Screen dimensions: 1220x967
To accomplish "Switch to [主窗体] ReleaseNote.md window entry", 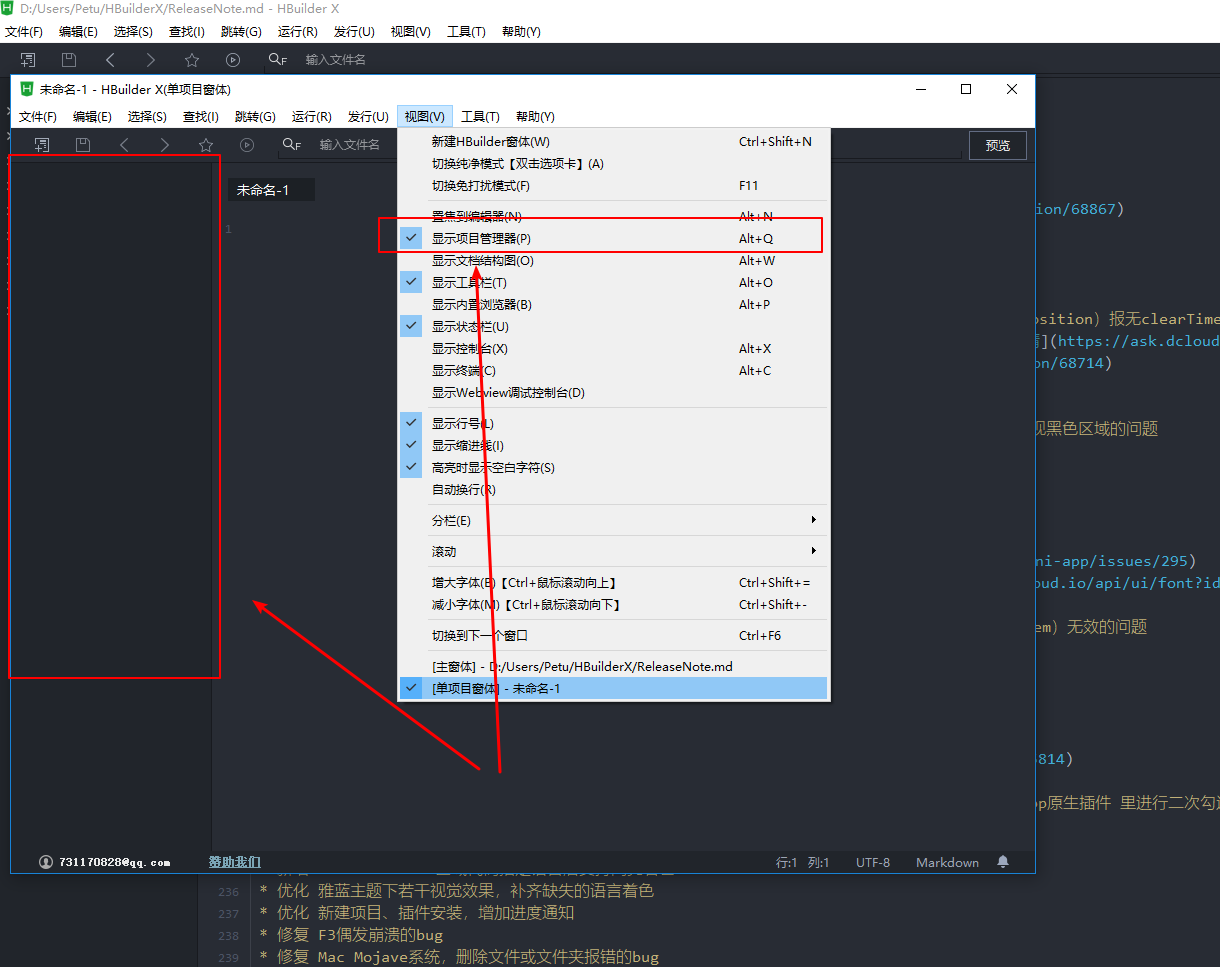I will [613, 667].
